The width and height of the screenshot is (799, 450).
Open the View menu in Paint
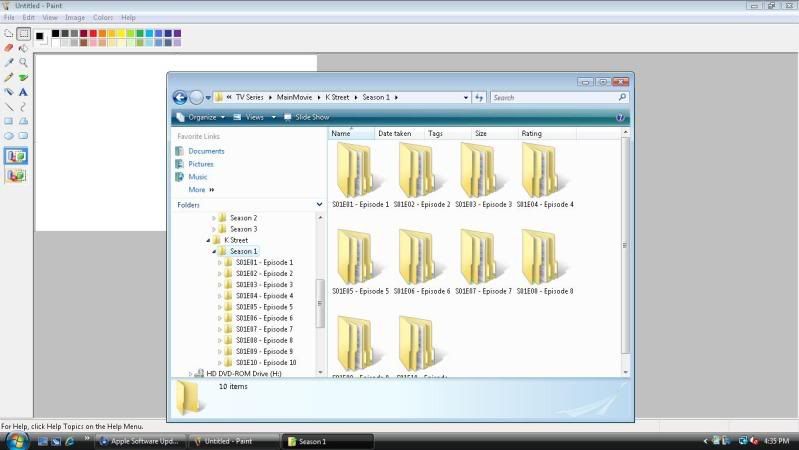[x=49, y=17]
